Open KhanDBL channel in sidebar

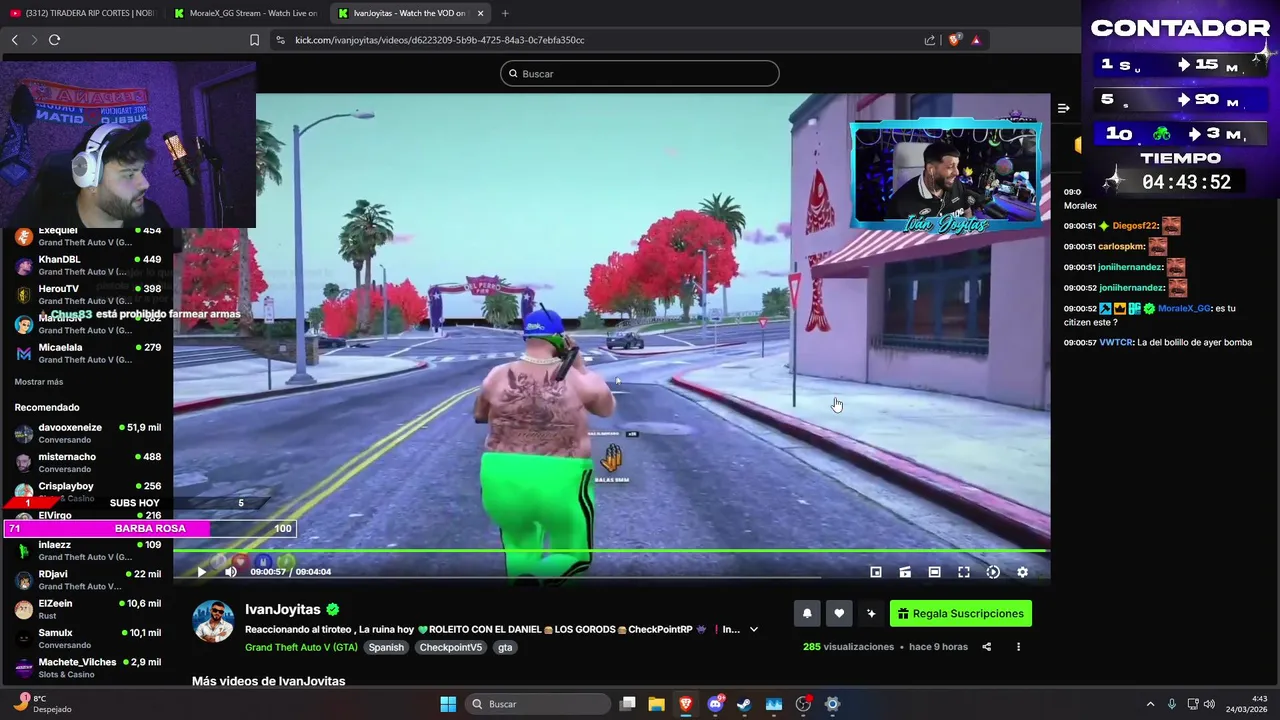click(88, 265)
